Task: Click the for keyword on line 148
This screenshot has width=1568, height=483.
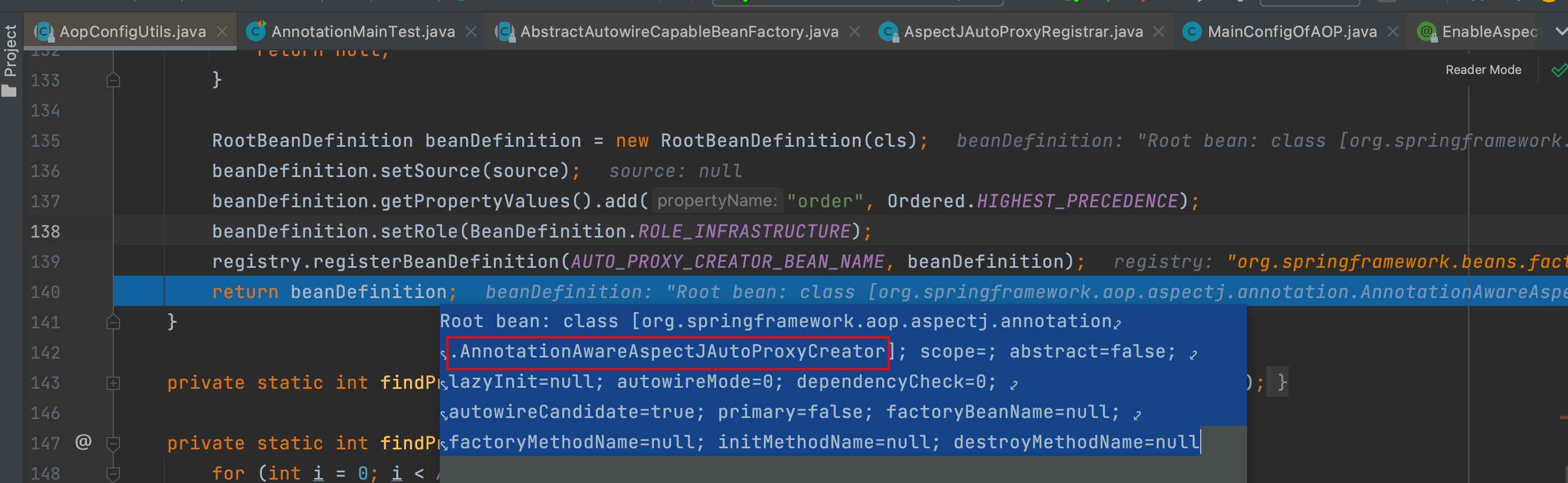Action: [x=228, y=473]
